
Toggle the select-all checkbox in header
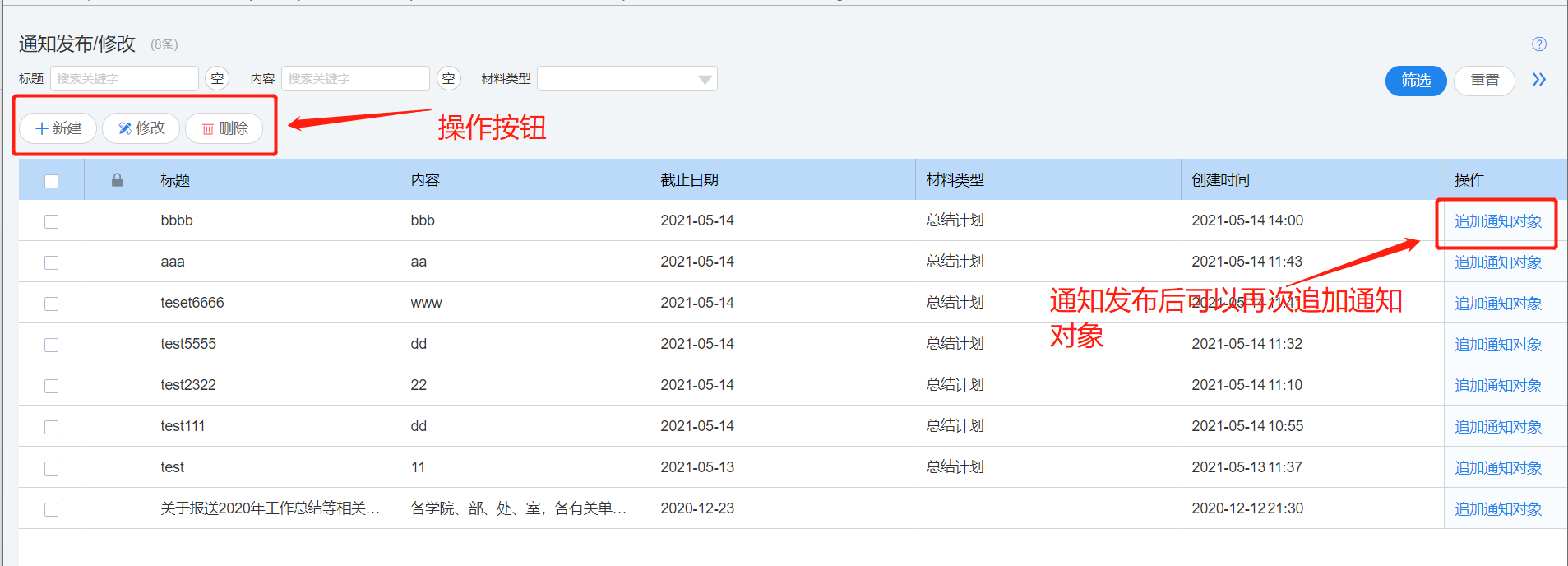[52, 181]
